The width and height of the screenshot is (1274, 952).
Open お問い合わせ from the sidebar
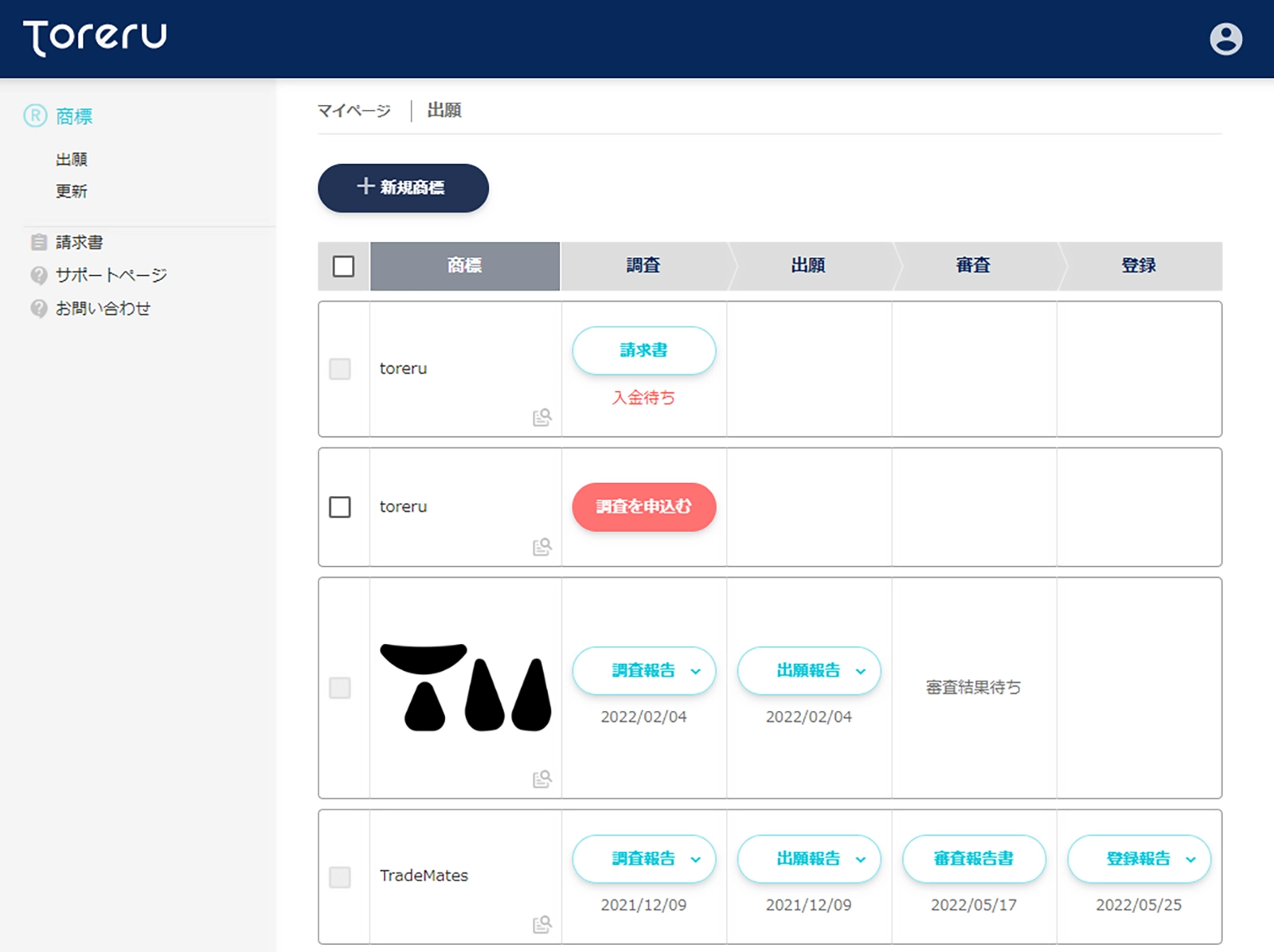(103, 309)
